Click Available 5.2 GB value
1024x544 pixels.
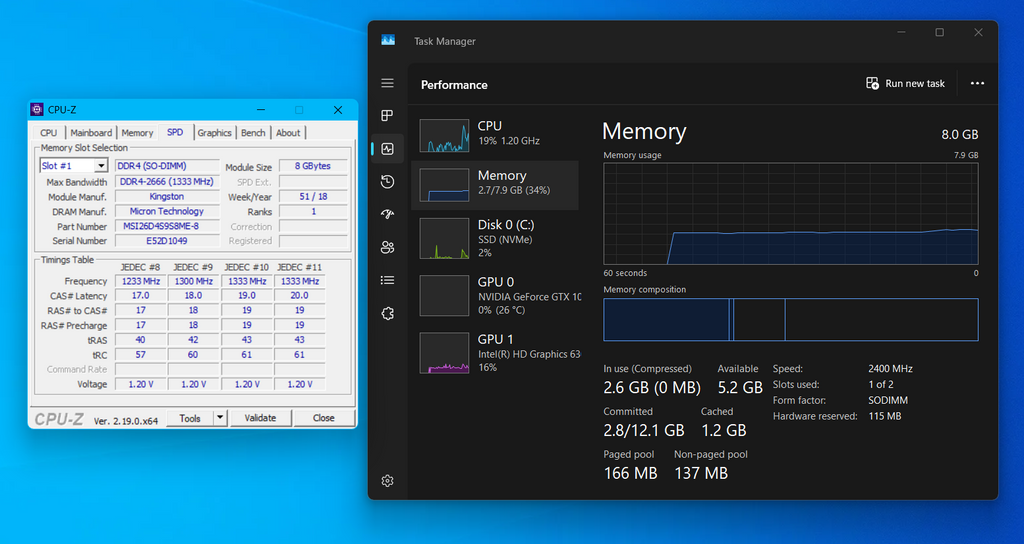click(740, 387)
